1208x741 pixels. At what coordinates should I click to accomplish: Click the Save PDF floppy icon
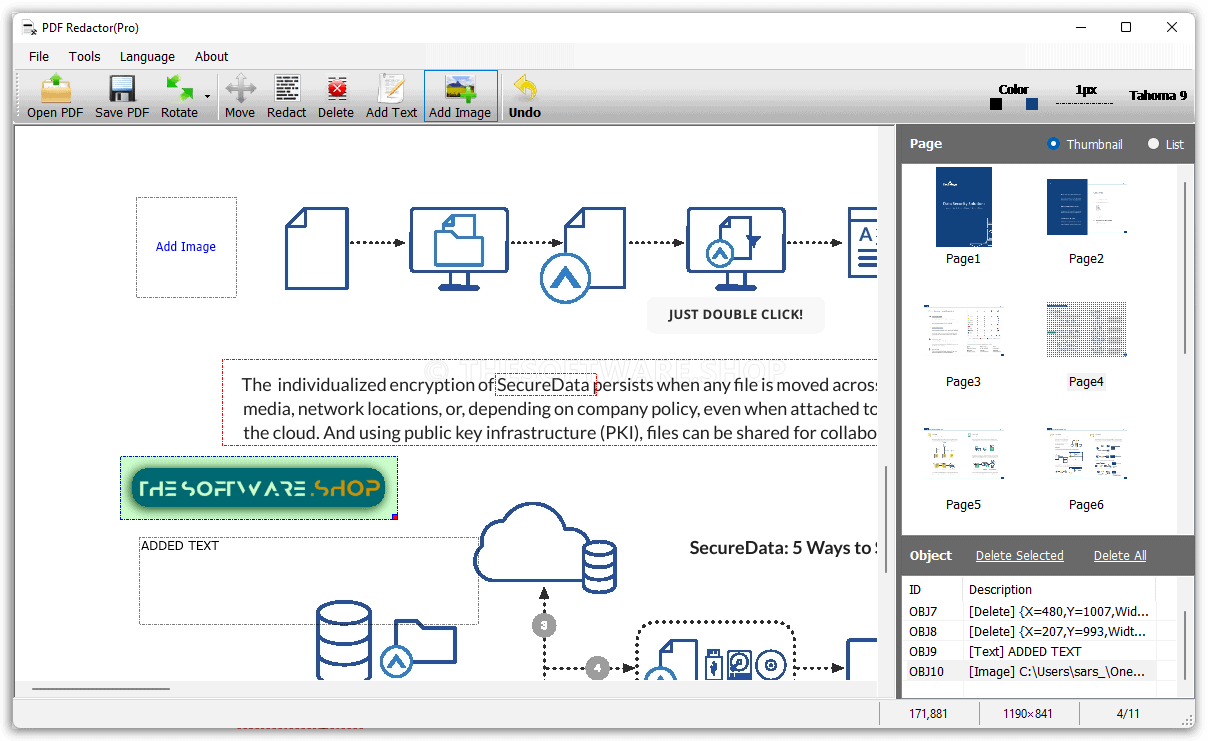[122, 89]
